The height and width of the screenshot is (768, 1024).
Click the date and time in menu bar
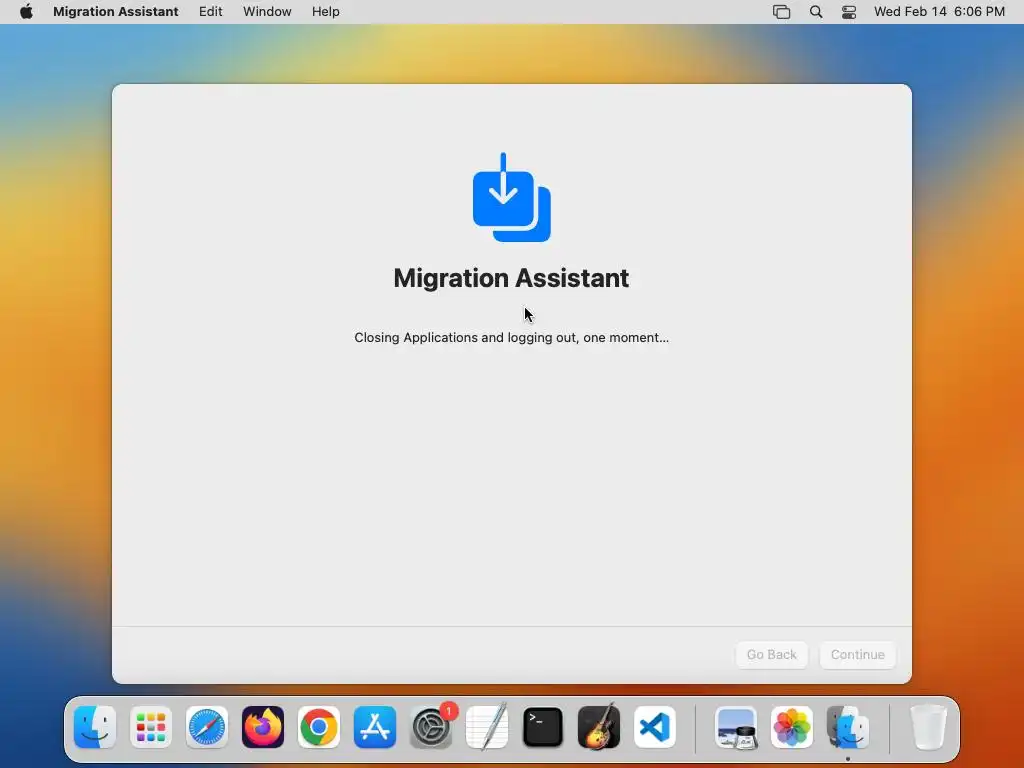point(939,12)
